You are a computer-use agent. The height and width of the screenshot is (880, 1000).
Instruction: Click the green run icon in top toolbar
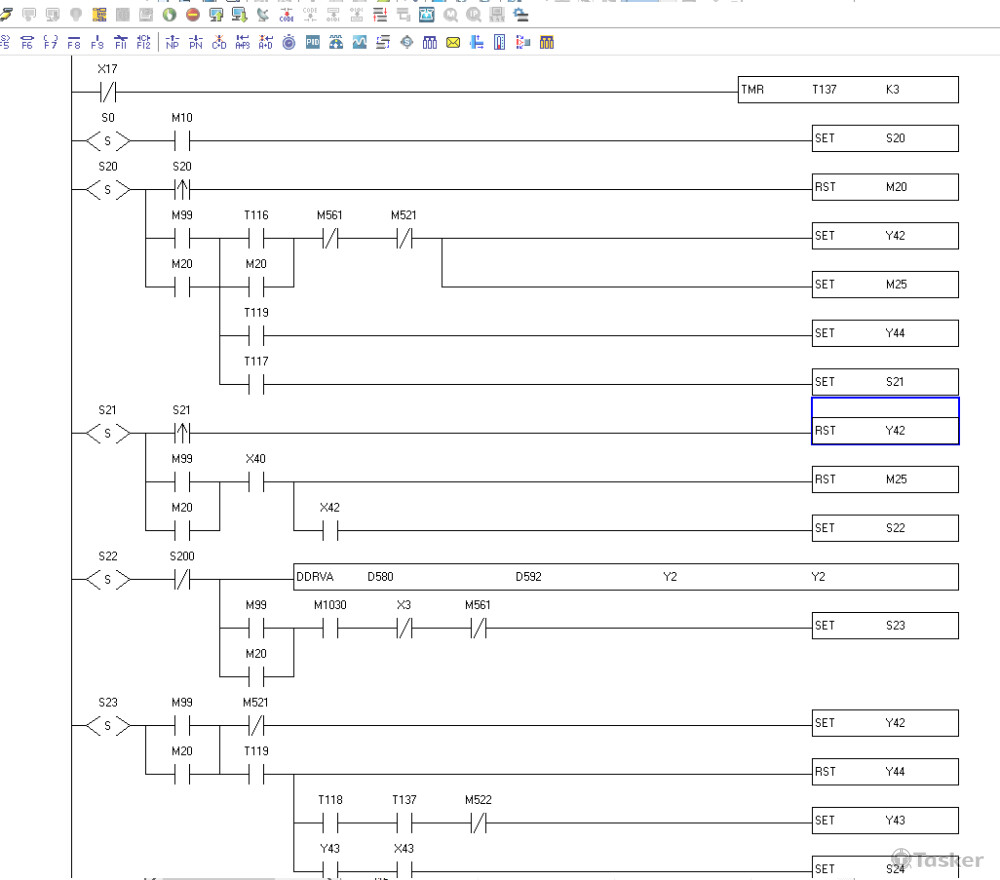point(169,15)
